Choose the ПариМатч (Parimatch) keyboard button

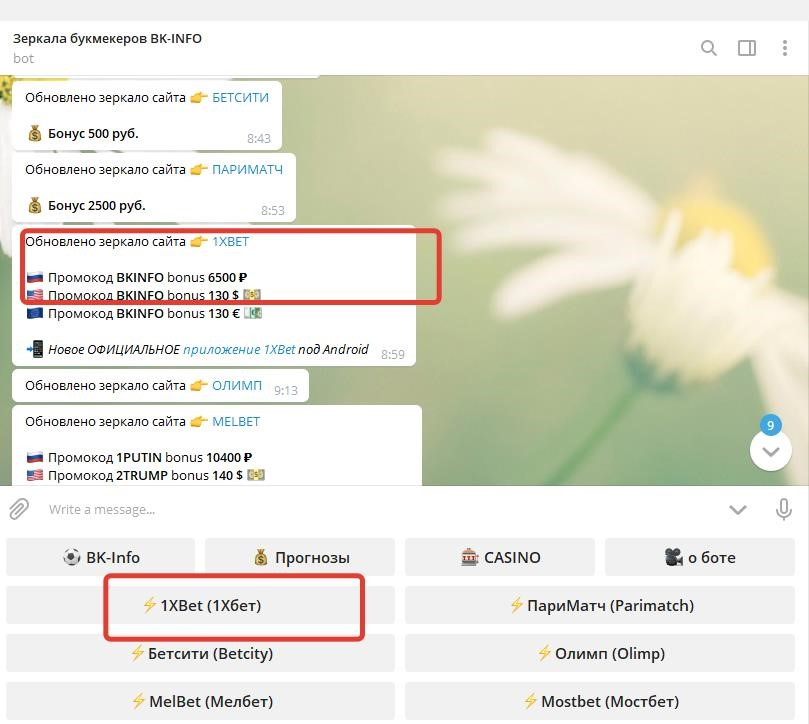tap(600, 605)
